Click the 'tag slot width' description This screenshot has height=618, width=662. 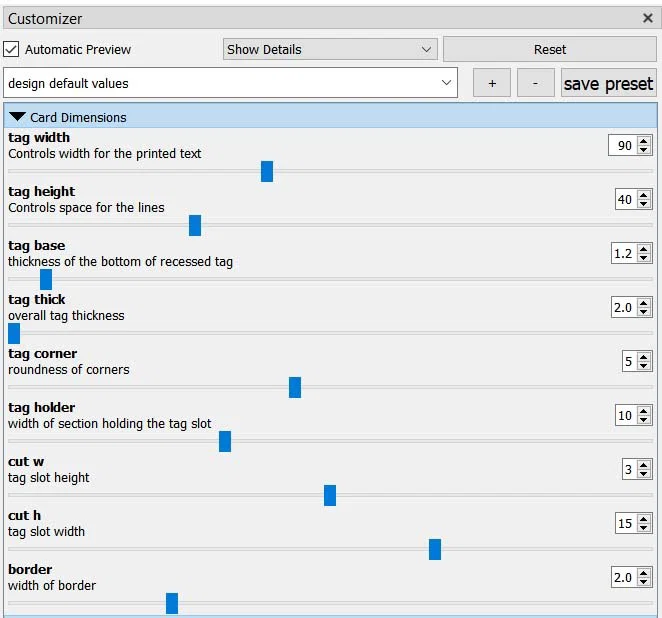(46, 532)
